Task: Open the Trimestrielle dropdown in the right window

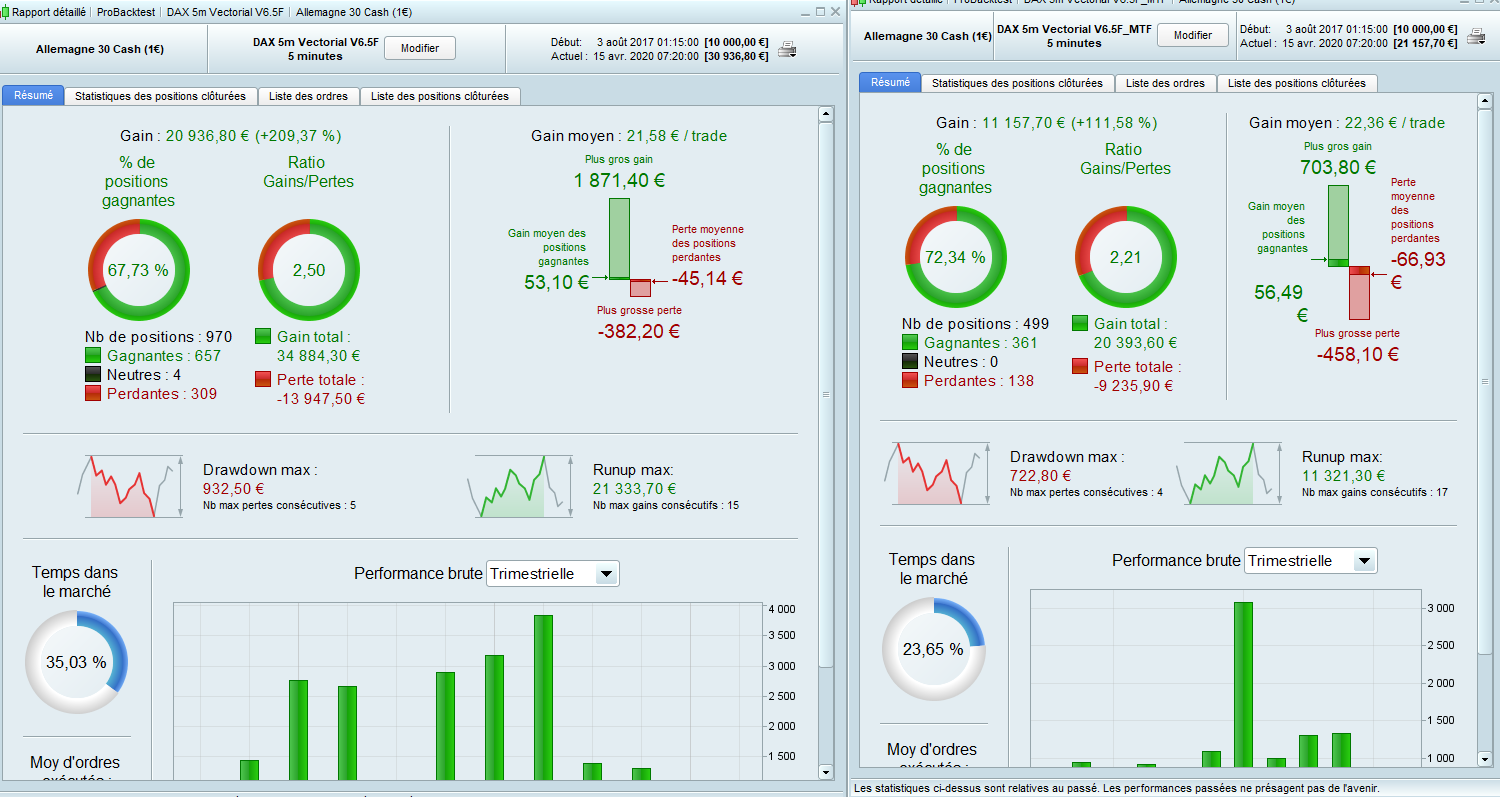Action: click(1310, 561)
